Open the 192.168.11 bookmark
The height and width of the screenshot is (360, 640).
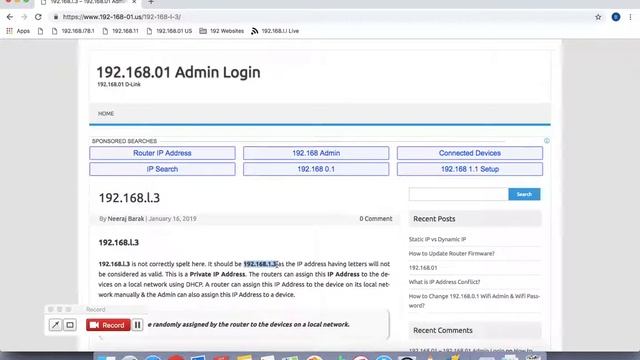pyautogui.click(x=120, y=31)
